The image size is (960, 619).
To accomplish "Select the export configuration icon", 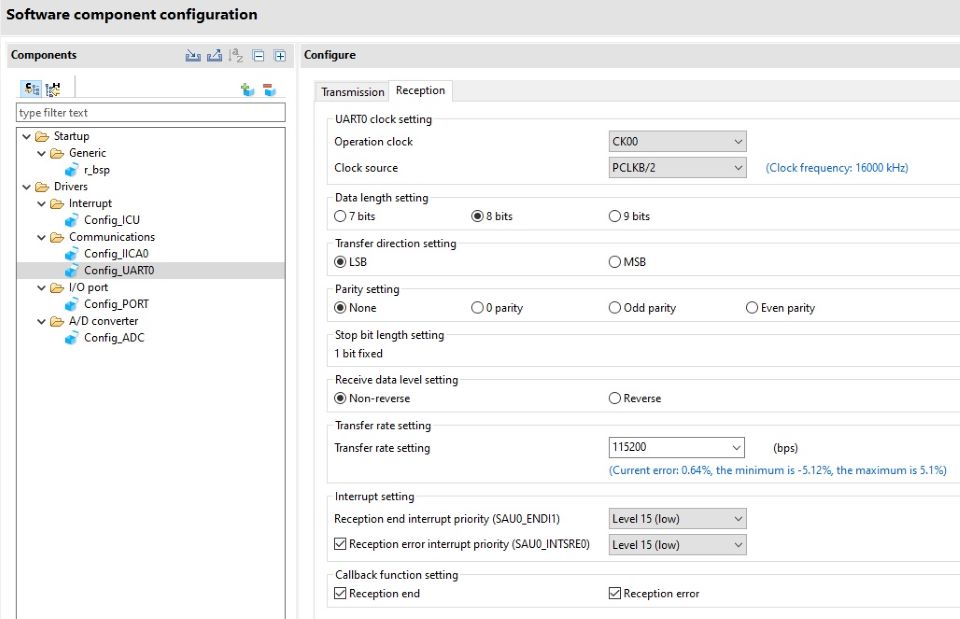I will click(214, 56).
